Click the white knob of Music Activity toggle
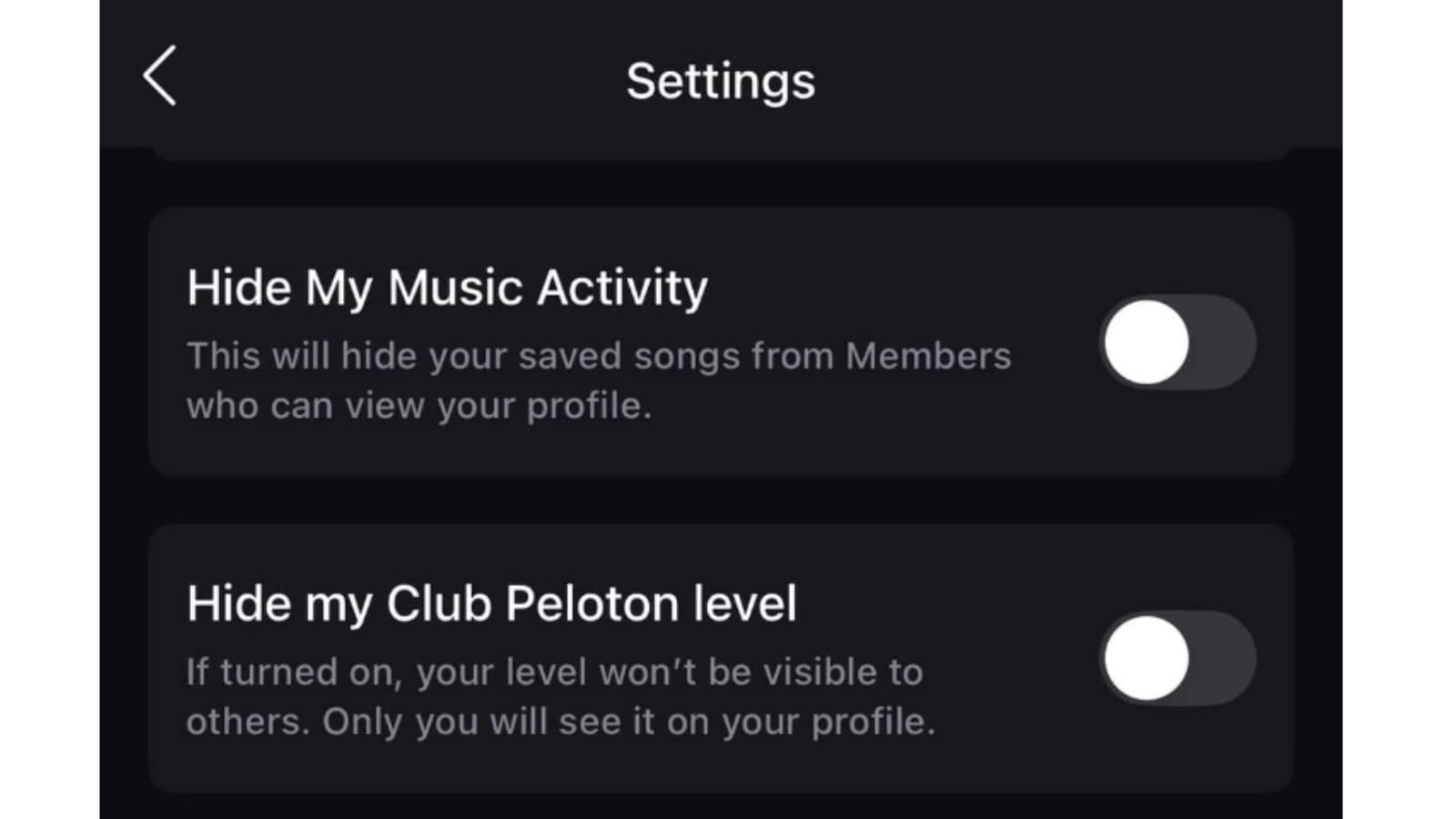 point(1147,343)
